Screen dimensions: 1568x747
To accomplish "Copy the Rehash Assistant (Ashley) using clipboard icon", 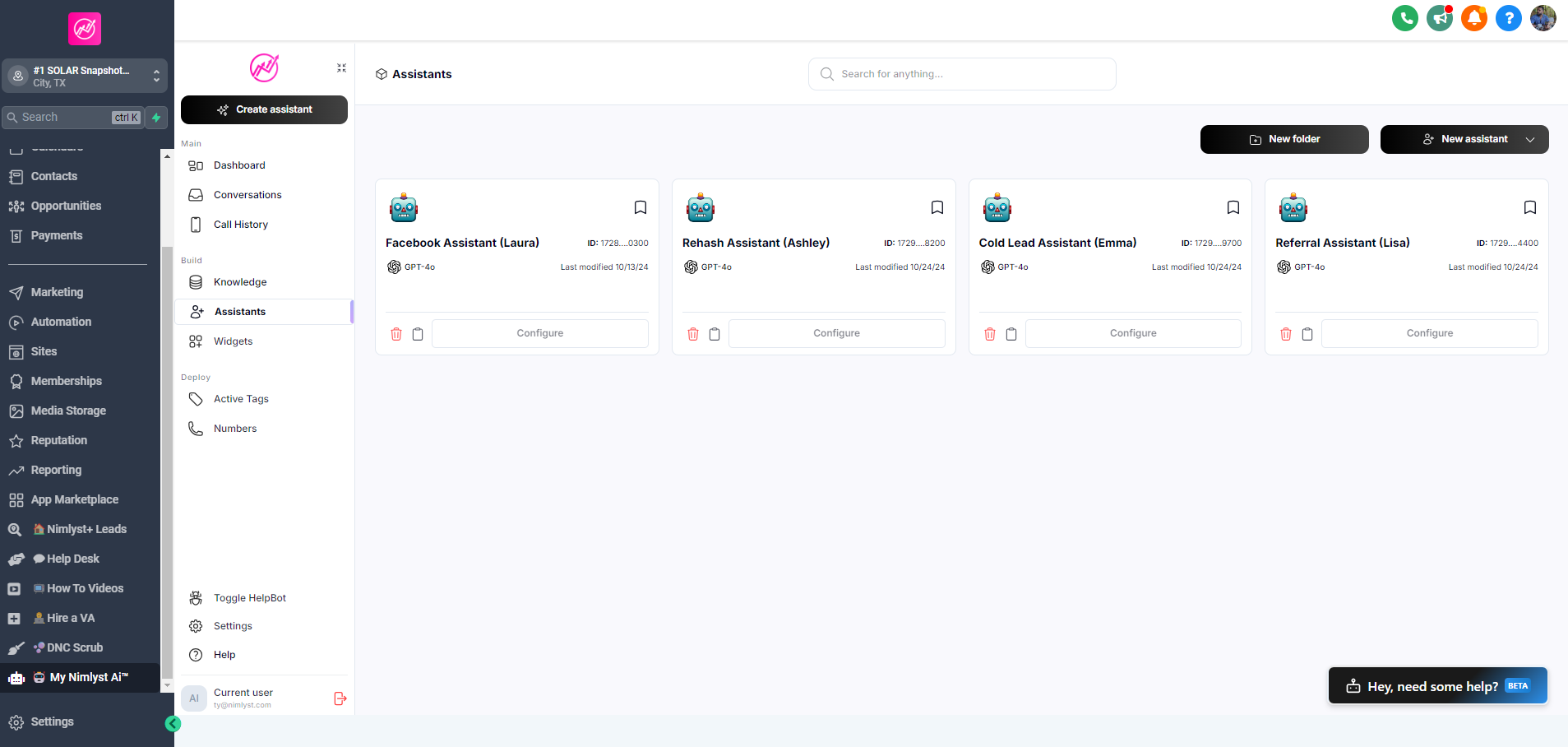I will click(715, 334).
